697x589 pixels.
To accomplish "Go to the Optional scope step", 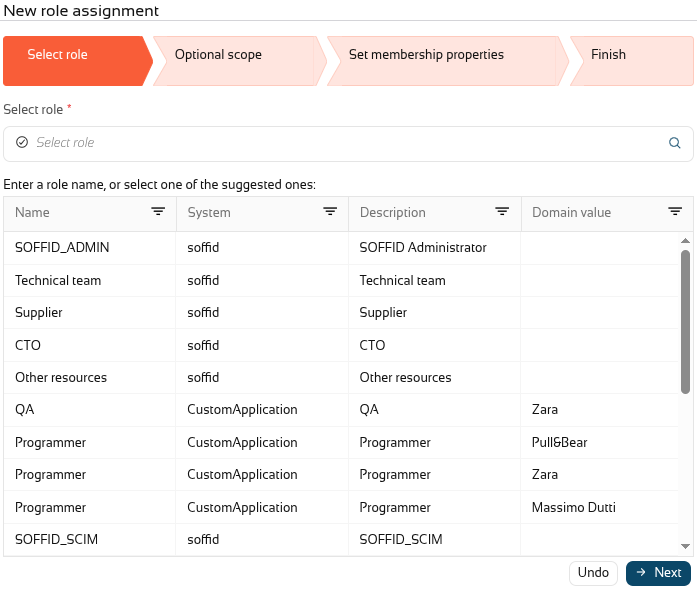I will [x=240, y=61].
